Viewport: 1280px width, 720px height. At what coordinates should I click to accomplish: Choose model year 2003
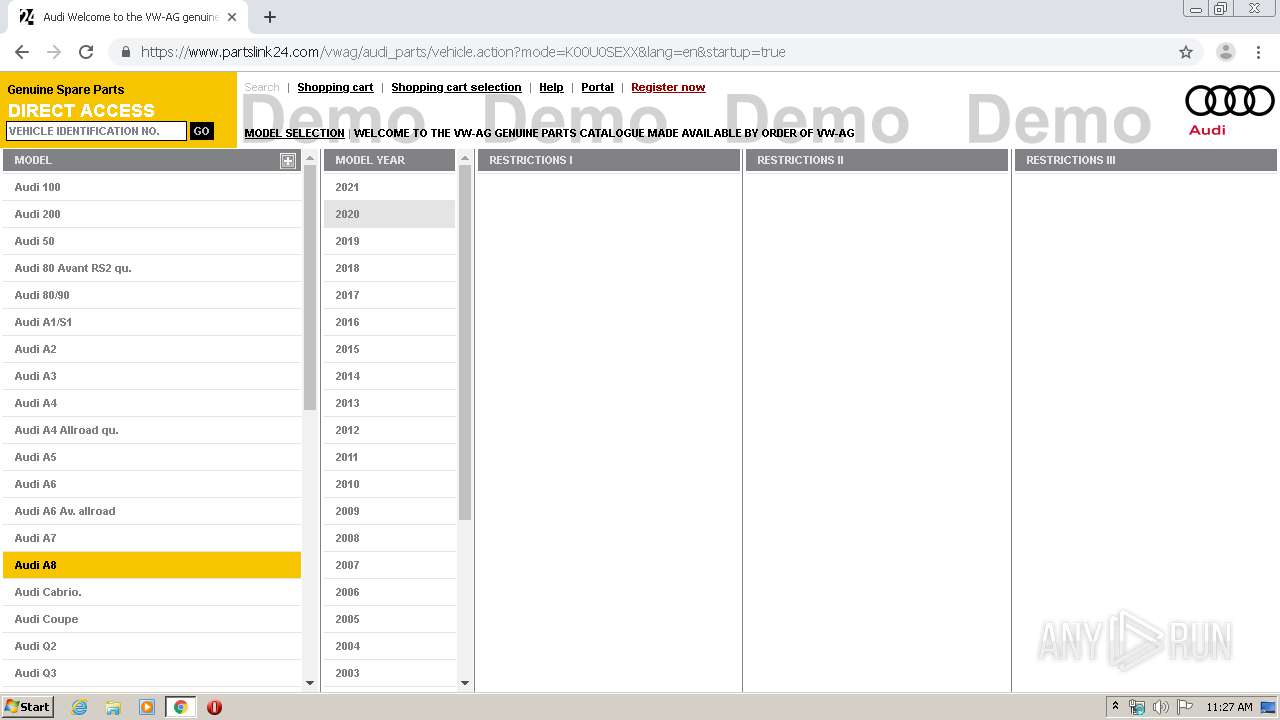pyautogui.click(x=389, y=673)
